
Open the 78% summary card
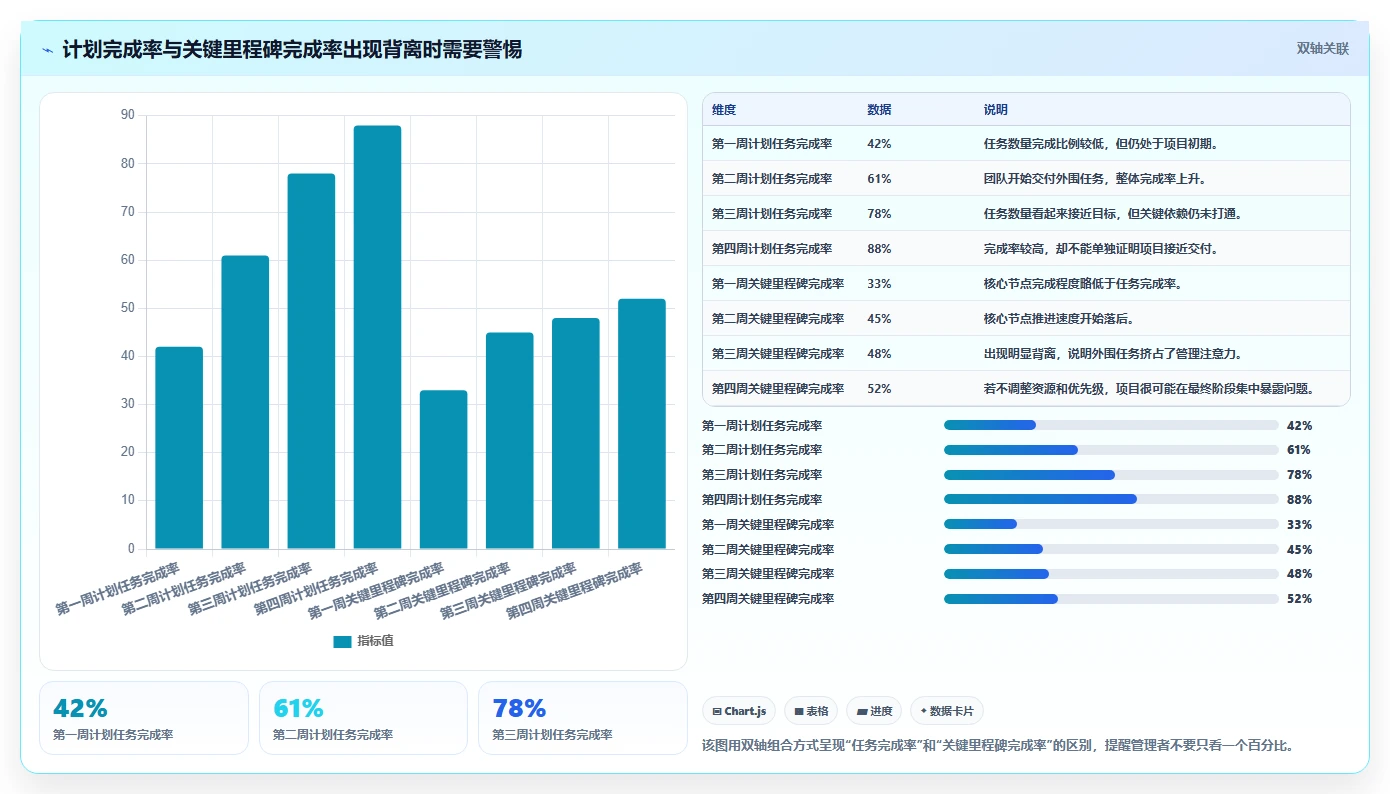pyautogui.click(x=582, y=718)
